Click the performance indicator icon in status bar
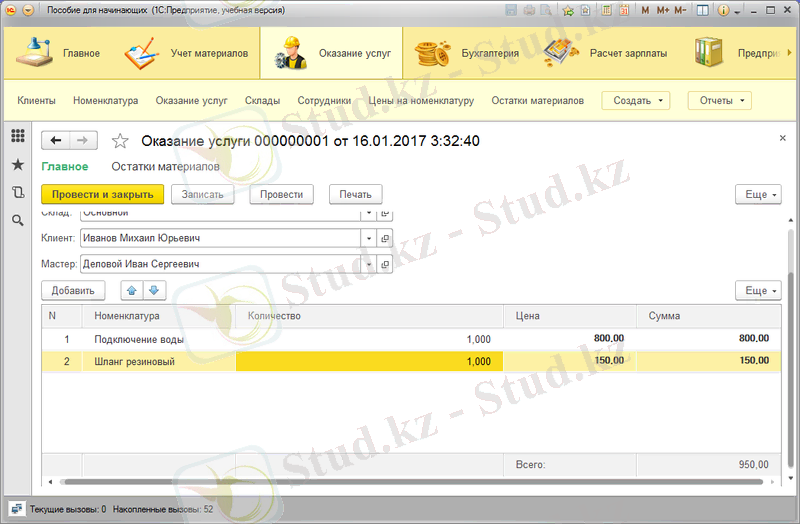 [17, 509]
